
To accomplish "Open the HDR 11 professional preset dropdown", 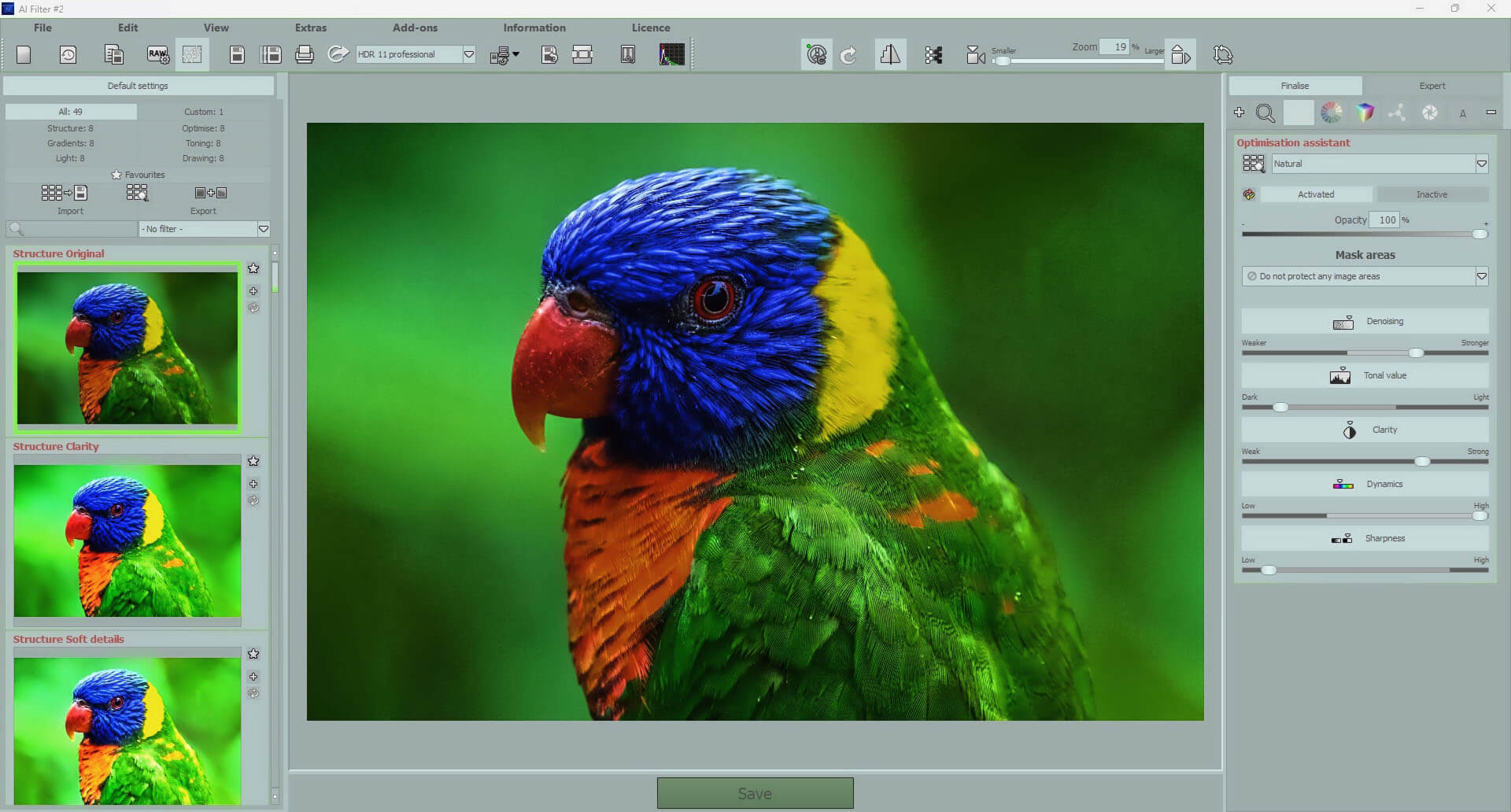I will (x=469, y=54).
